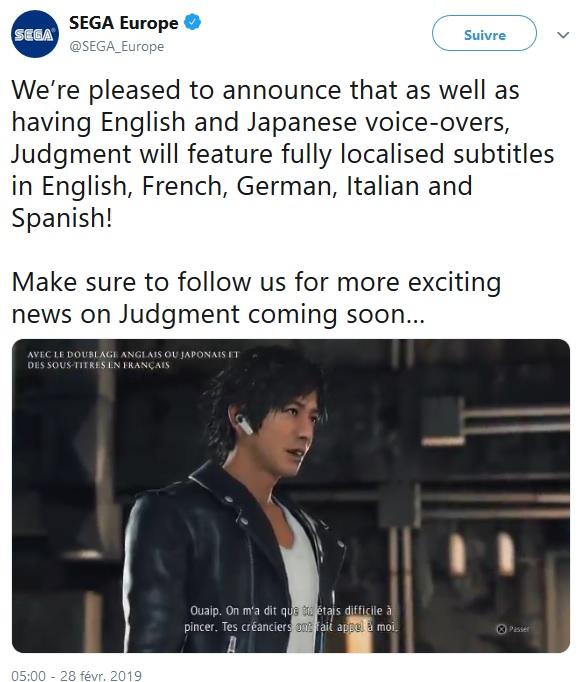Click the 'AVEC LE DOUBLAGE ANGLAIS' caption
Viewport: 580px width, 682px height.
133,360
